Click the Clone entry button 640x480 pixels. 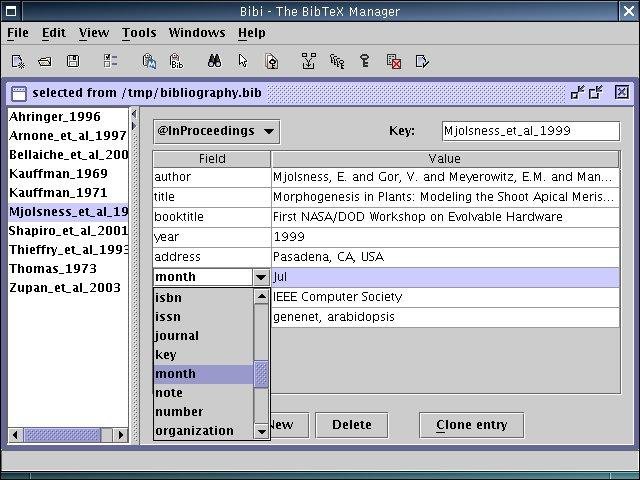tap(471, 425)
